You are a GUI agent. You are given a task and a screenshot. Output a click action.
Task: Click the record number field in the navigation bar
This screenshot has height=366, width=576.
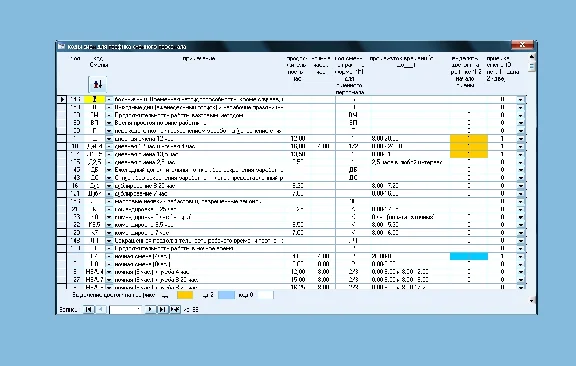coord(125,309)
